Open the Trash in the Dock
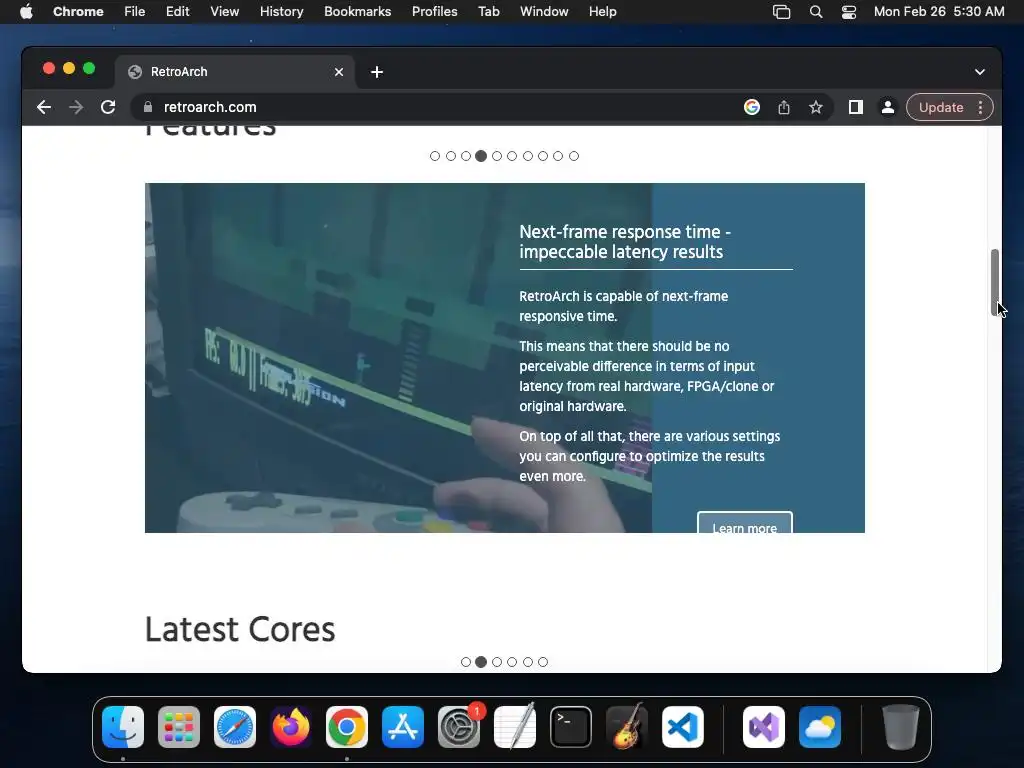The width and height of the screenshot is (1024, 768). (901, 727)
